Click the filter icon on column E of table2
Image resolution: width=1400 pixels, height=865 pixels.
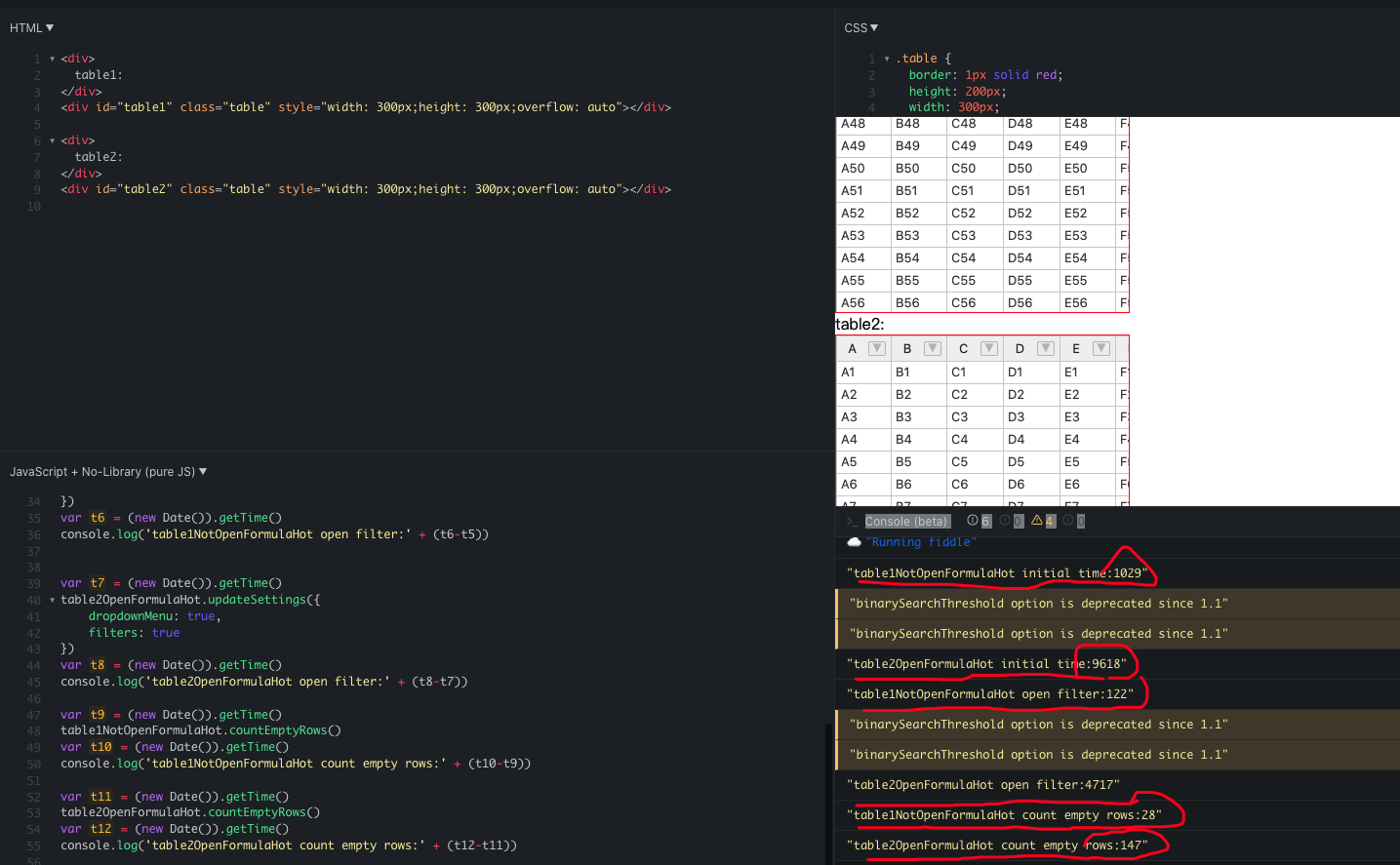tap(1101, 348)
